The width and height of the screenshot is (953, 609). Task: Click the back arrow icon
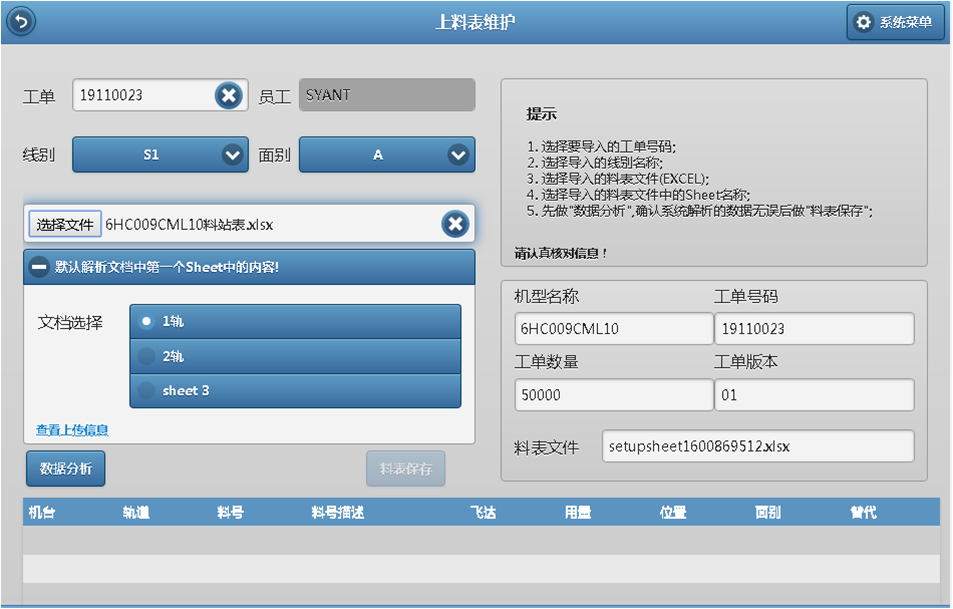point(22,21)
